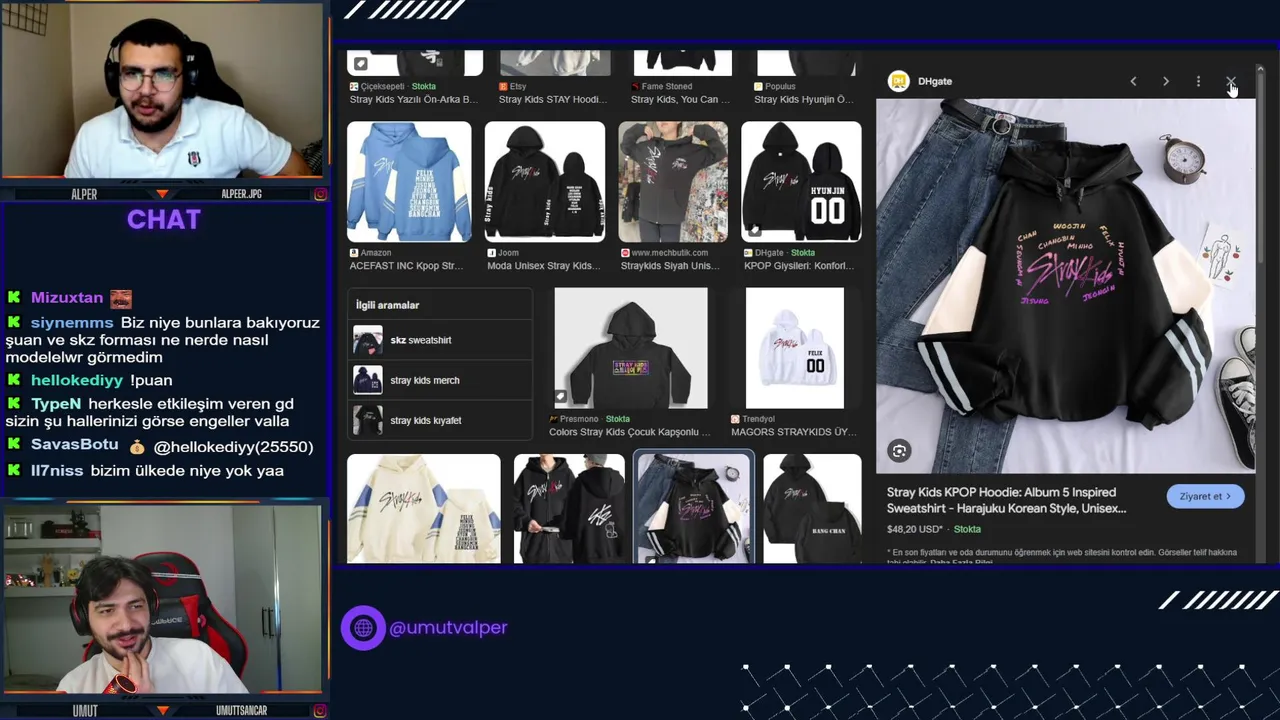Image resolution: width=1280 pixels, height=720 pixels.
Task: Click the large black hoodie preview image
Action: point(1065,285)
